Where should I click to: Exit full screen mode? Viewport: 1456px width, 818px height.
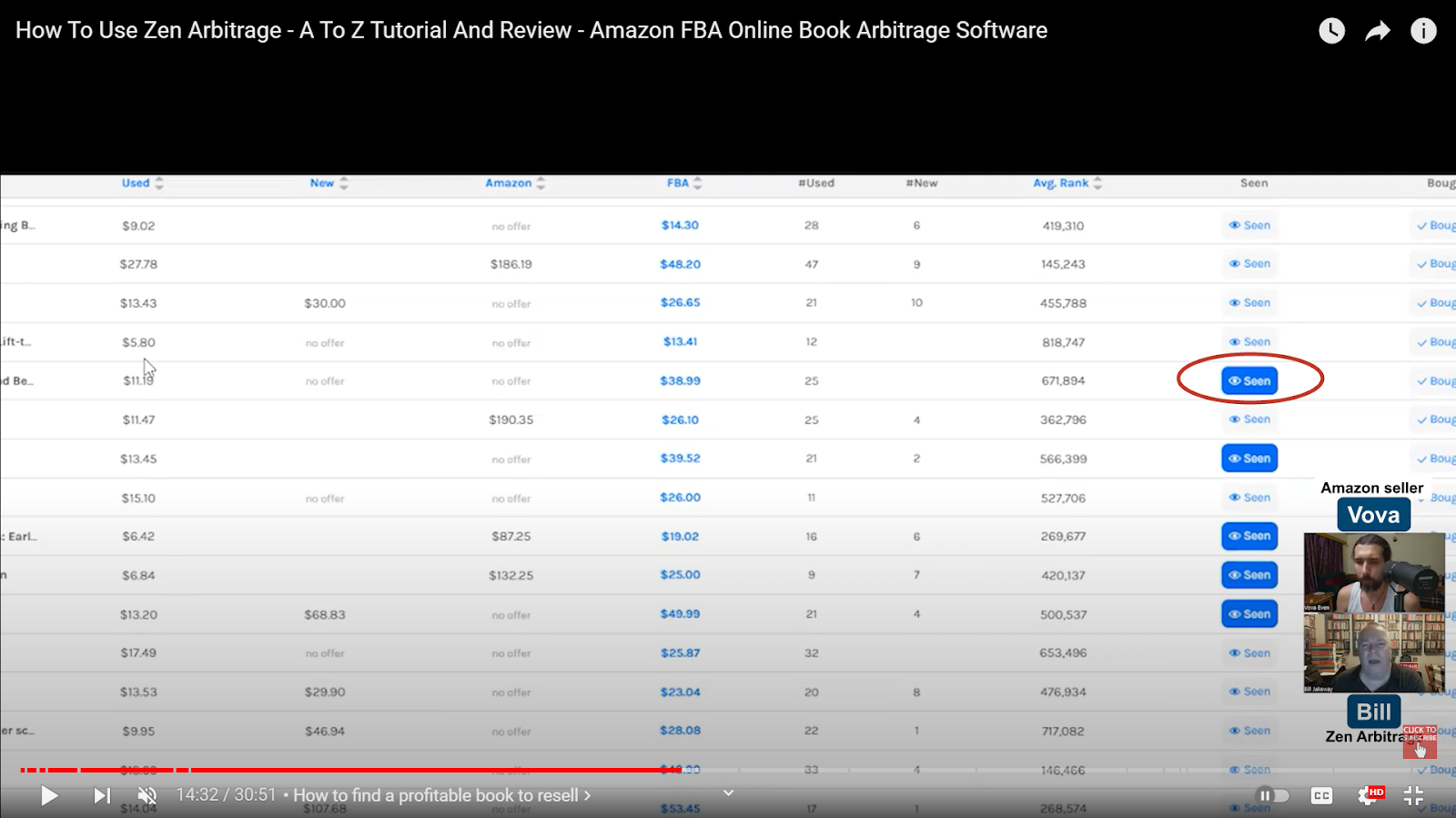[1413, 796]
